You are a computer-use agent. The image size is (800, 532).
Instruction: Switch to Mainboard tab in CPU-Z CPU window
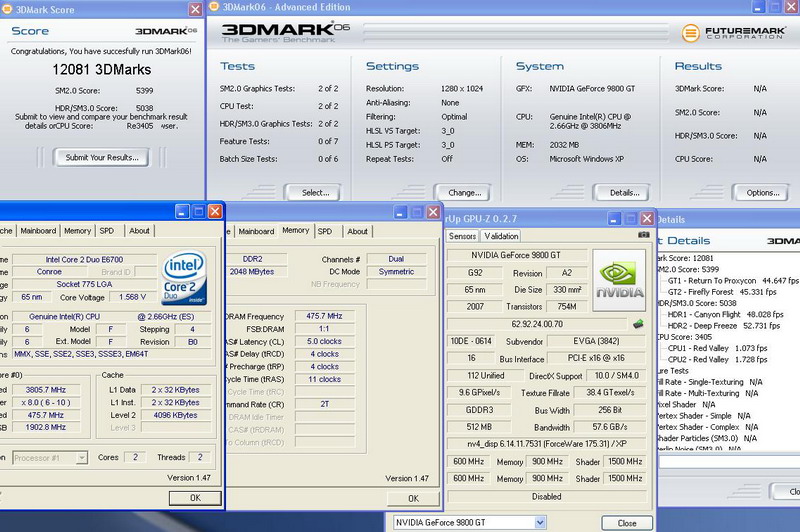pyautogui.click(x=38, y=231)
